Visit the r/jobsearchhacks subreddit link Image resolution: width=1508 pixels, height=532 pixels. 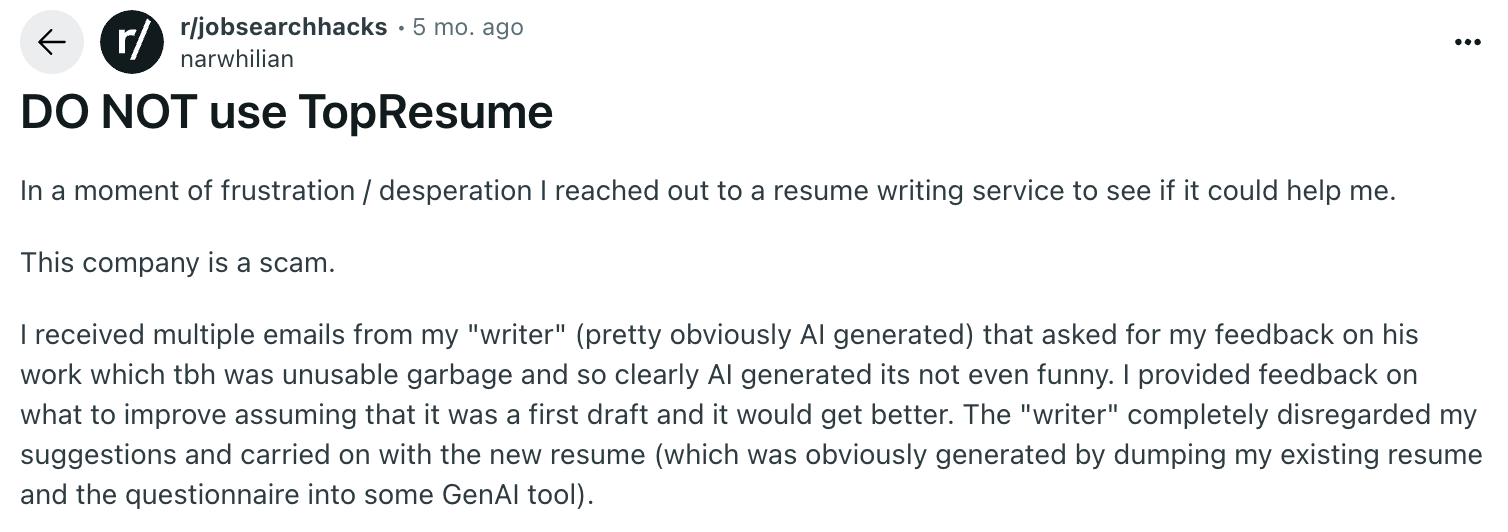[x=283, y=27]
